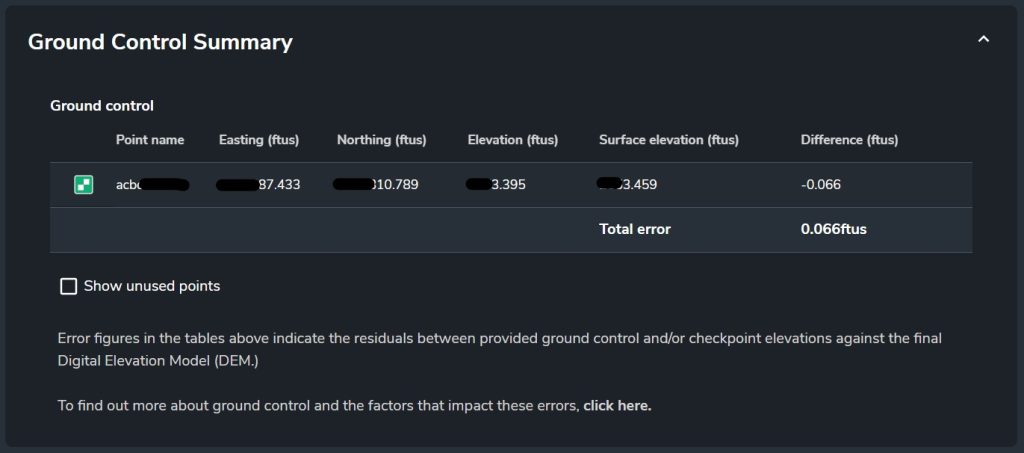
Task: Select the -0.066 difference value
Action: (x=821, y=185)
